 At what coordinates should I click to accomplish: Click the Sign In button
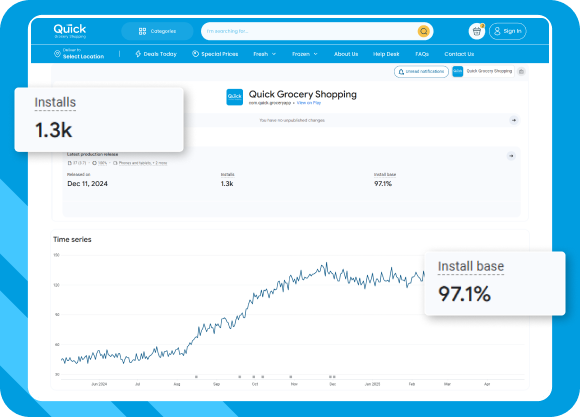508,31
